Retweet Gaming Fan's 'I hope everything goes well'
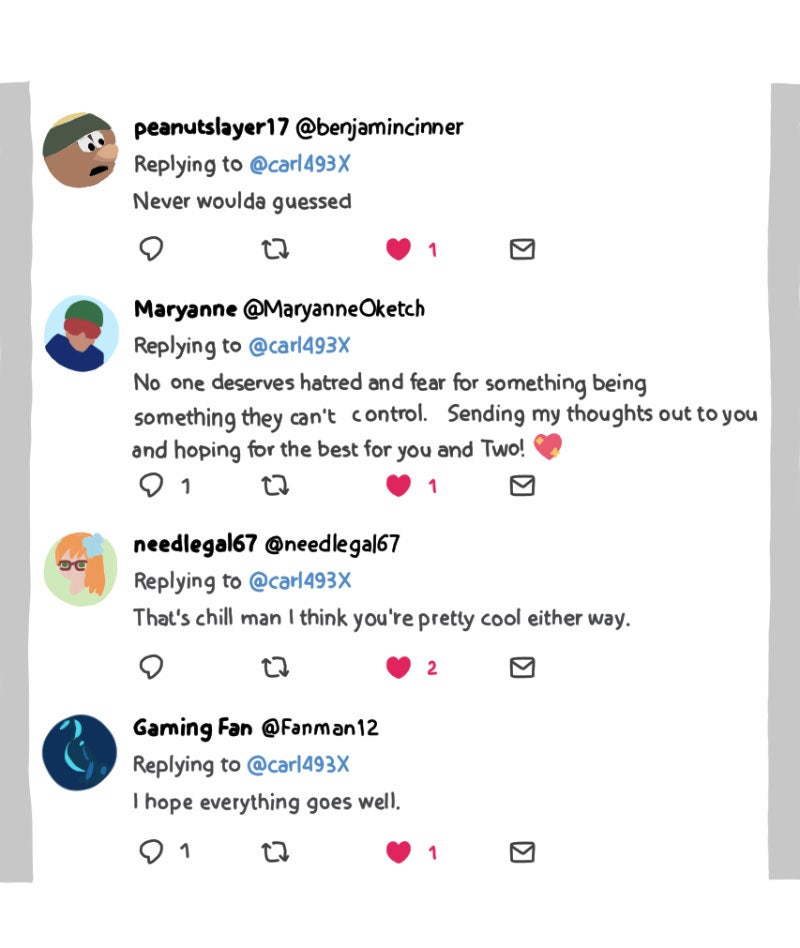This screenshot has height=948, width=800. click(x=275, y=852)
